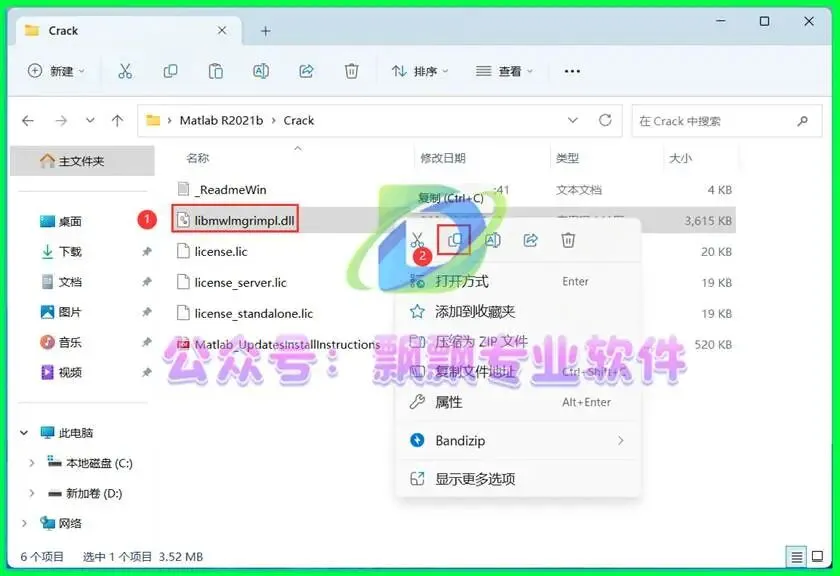Image resolution: width=840 pixels, height=576 pixels.
Task: Go back with the left arrow
Action: (28, 121)
